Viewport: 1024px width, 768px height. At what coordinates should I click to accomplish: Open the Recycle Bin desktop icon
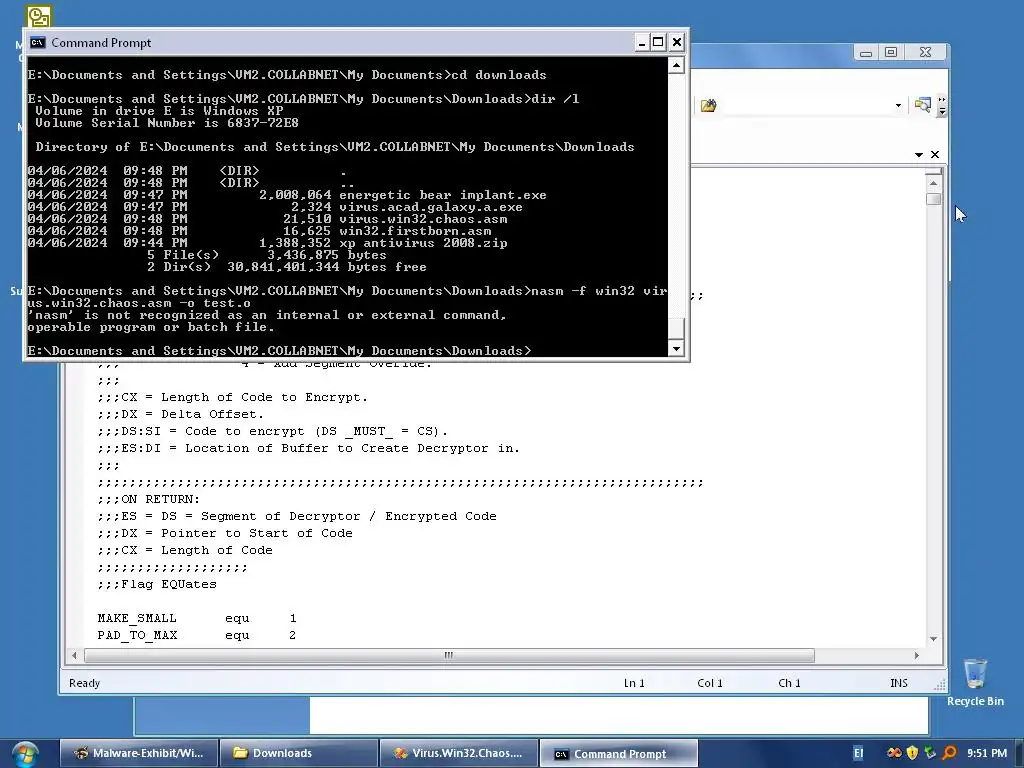point(975,682)
